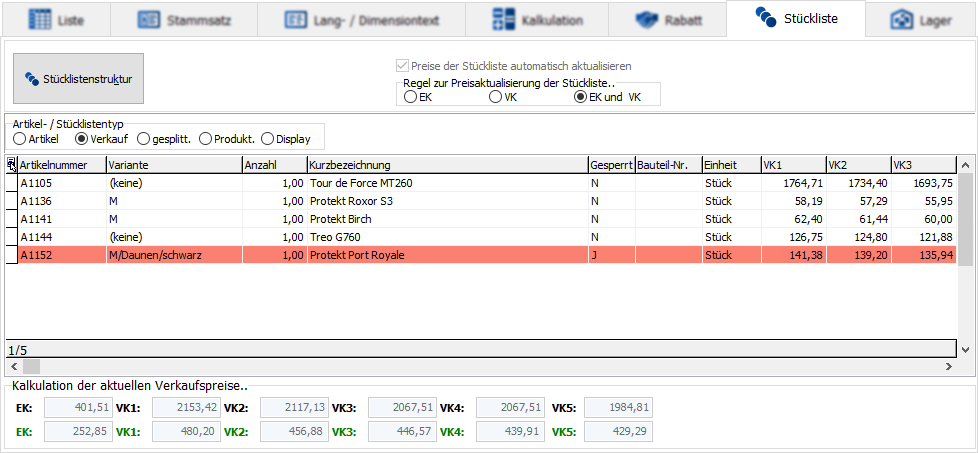Click the black VK1 field 2153,42

coord(186,409)
